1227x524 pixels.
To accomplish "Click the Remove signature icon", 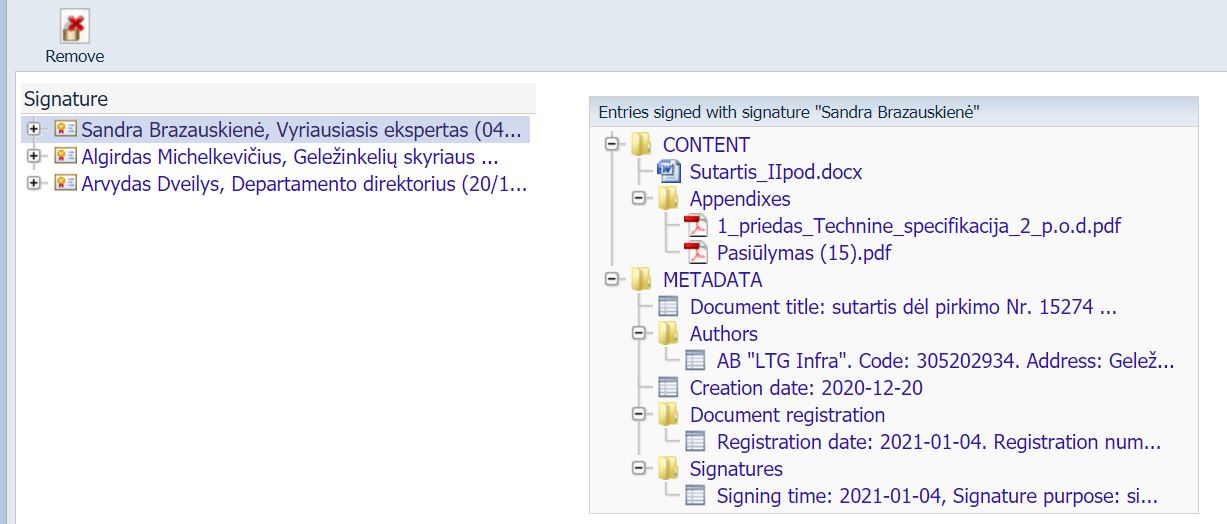I will pos(74,27).
